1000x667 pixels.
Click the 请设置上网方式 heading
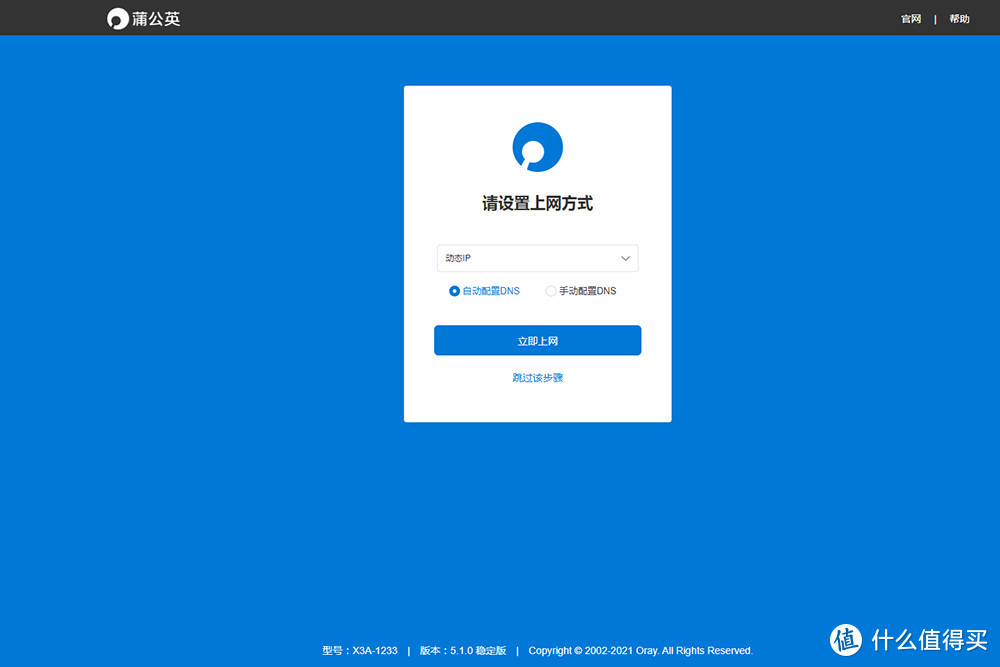[537, 203]
